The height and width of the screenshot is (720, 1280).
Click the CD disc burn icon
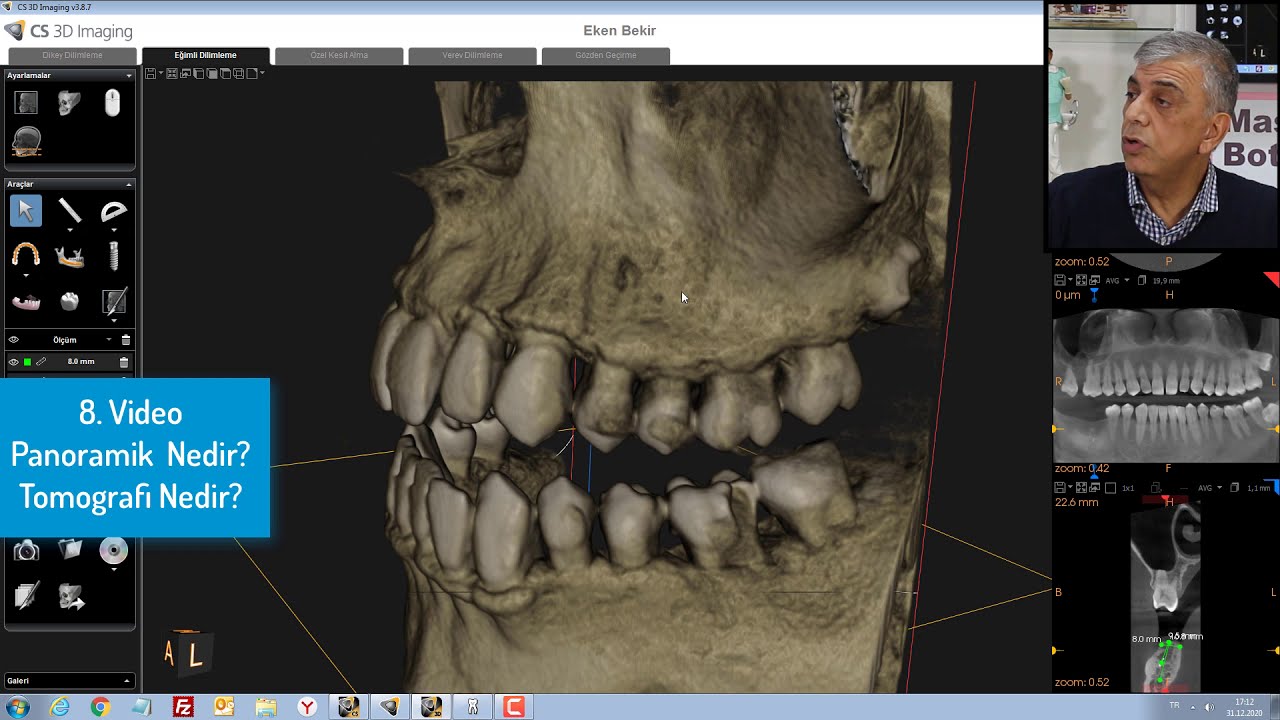[113, 550]
